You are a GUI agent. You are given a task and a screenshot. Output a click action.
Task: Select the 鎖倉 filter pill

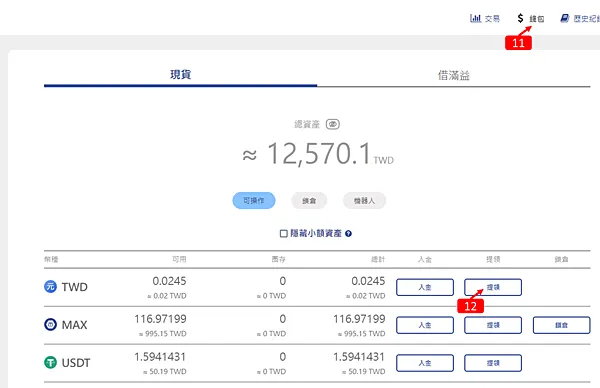tap(309, 201)
